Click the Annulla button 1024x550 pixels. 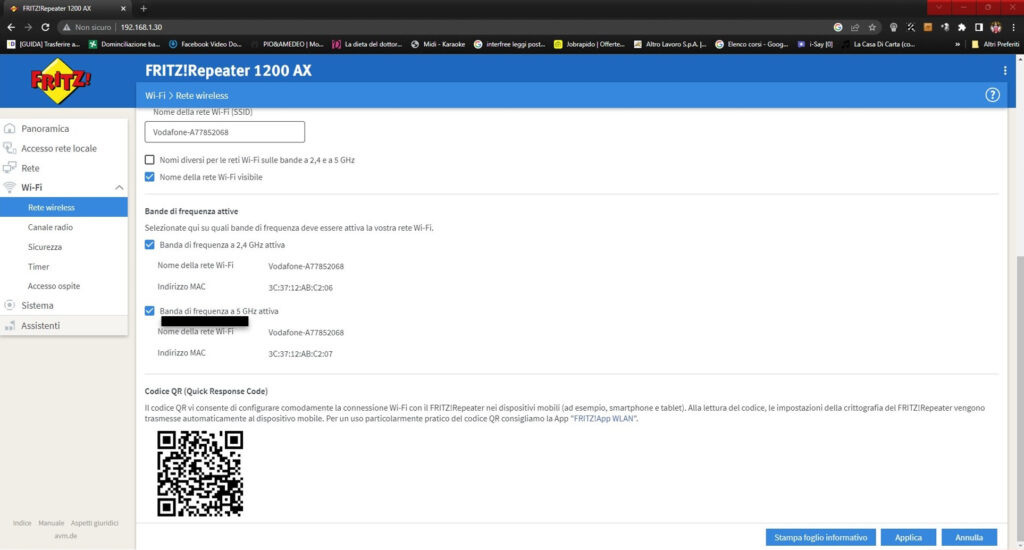pos(969,538)
